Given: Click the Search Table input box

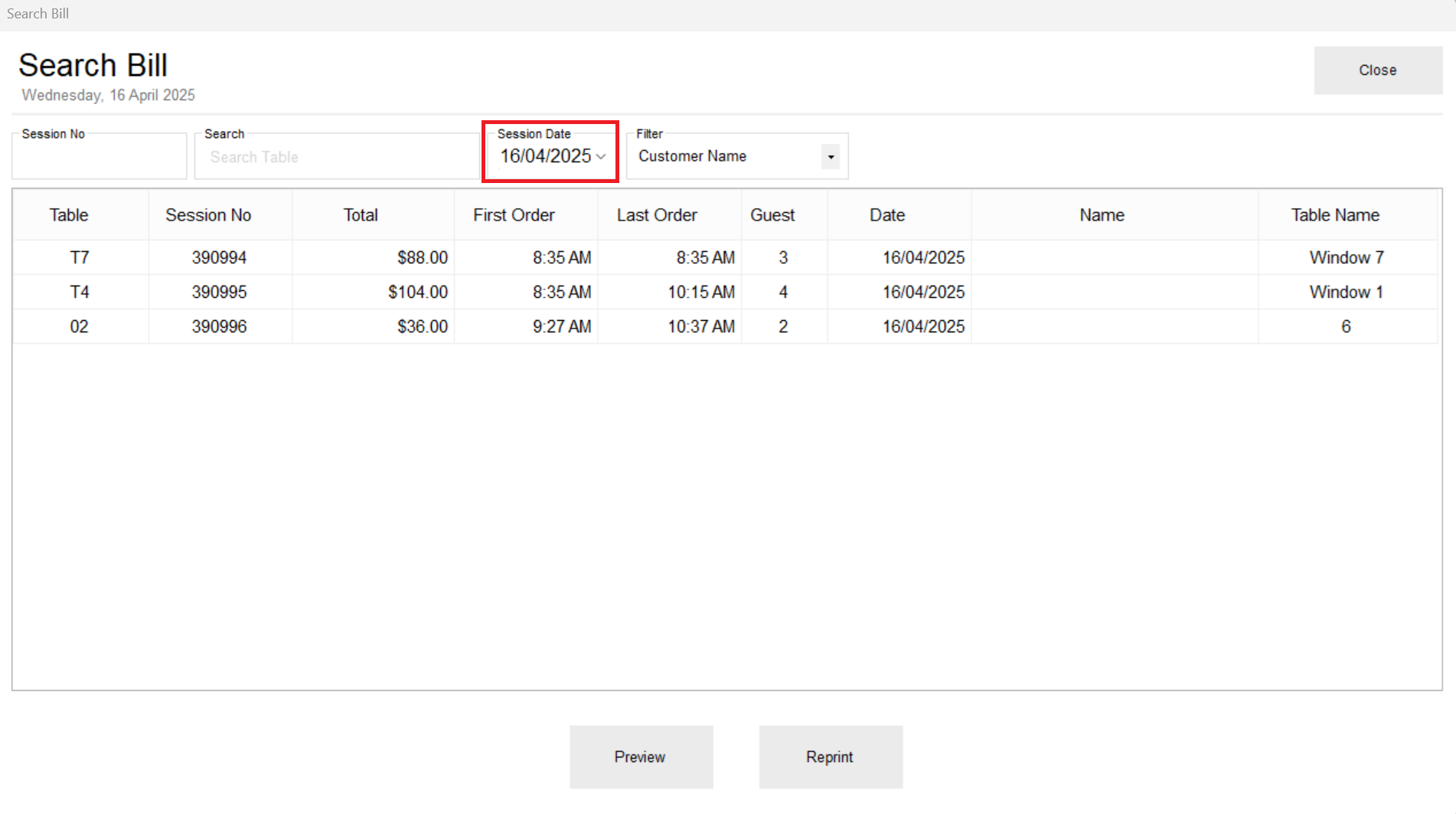Looking at the screenshot, I should tap(337, 157).
